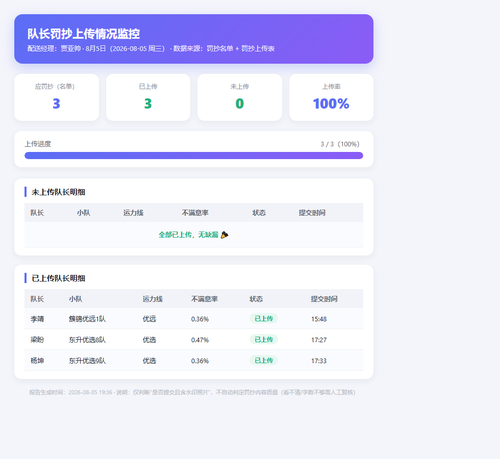The width and height of the screenshot is (500, 459).
Task: Click the party emoji after 无缺漏
Action: coord(224,235)
